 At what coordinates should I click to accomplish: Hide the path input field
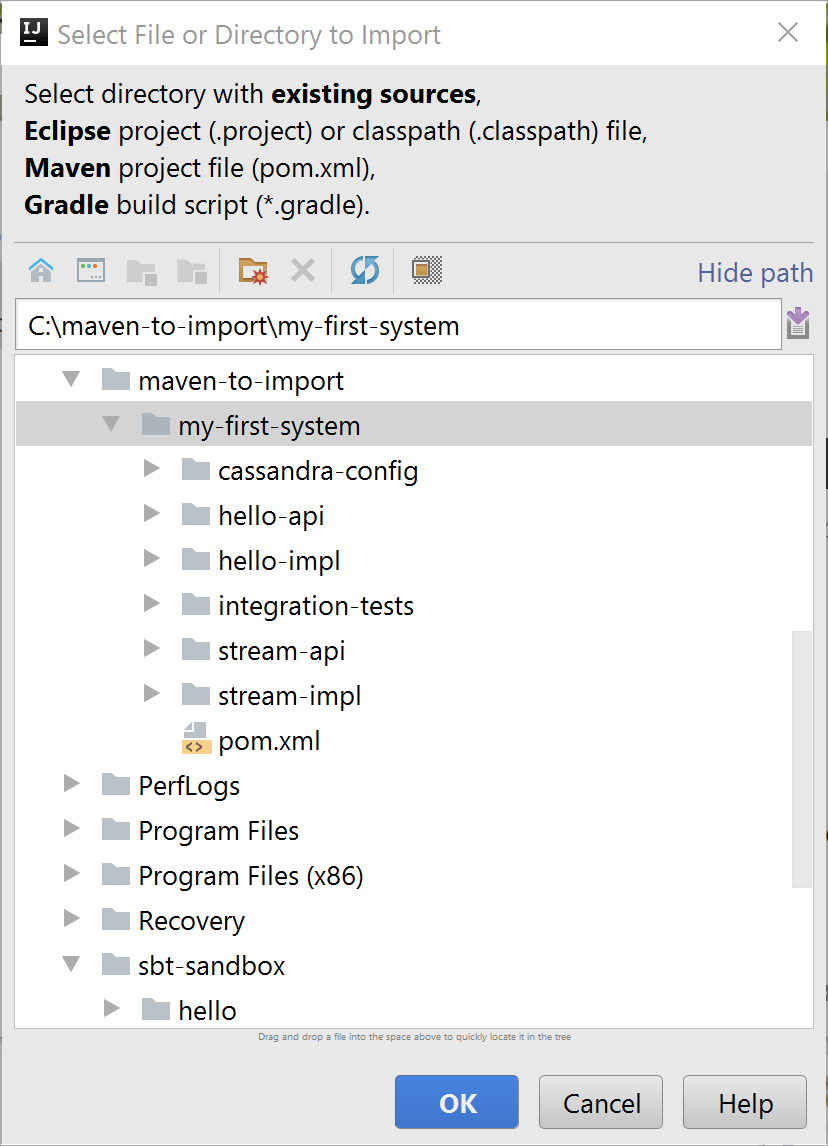755,272
